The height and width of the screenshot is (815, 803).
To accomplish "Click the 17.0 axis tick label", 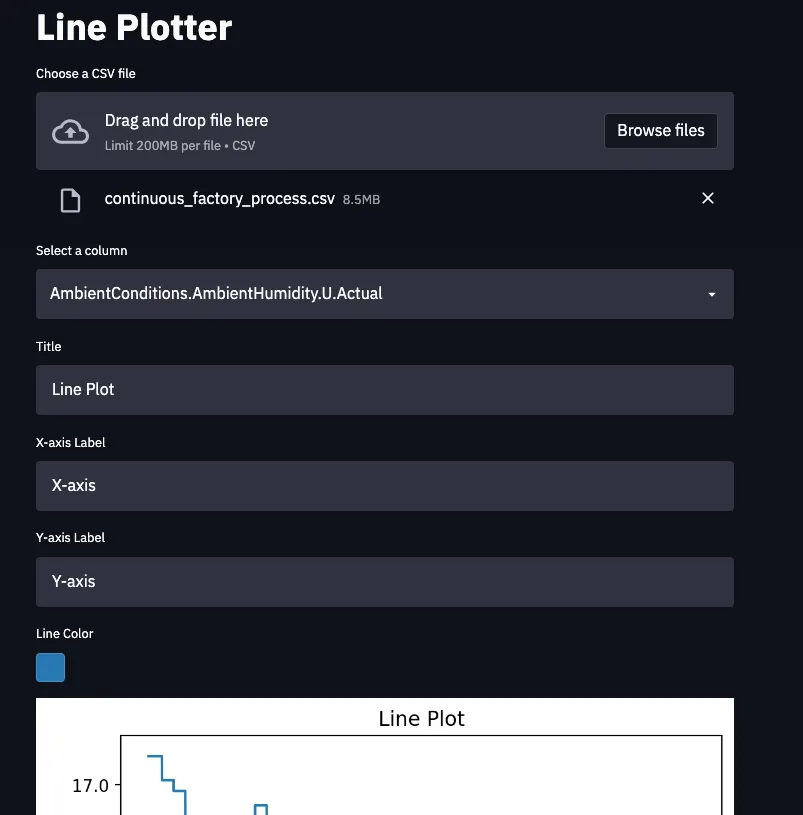I will [89, 785].
